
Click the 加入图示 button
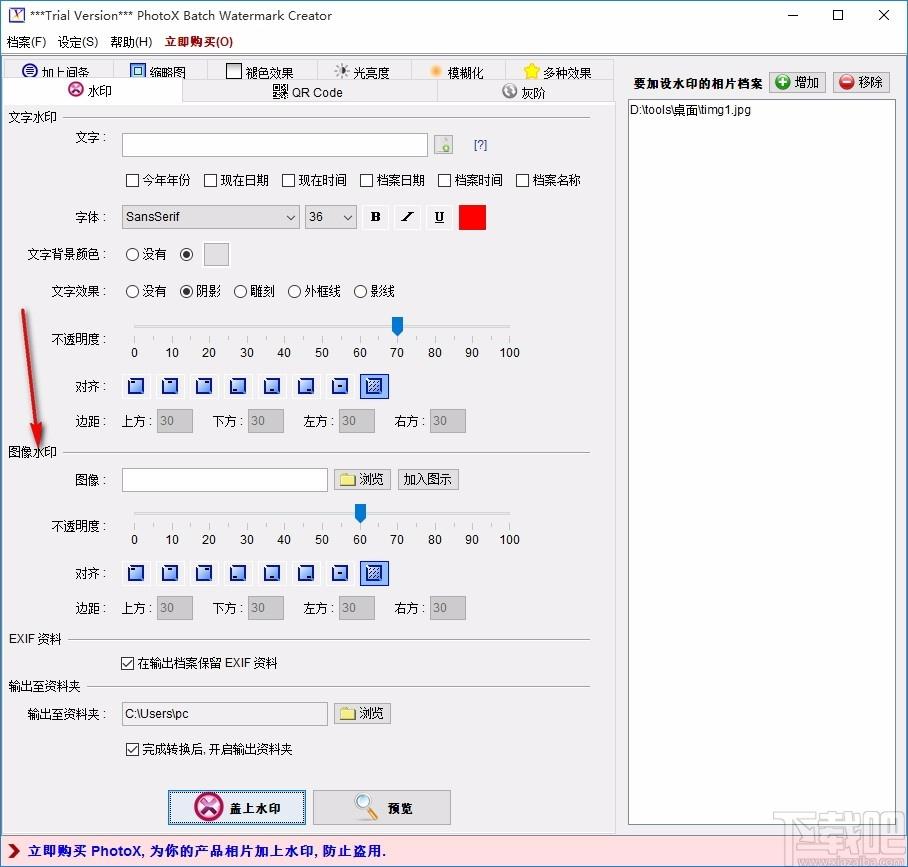(x=428, y=480)
